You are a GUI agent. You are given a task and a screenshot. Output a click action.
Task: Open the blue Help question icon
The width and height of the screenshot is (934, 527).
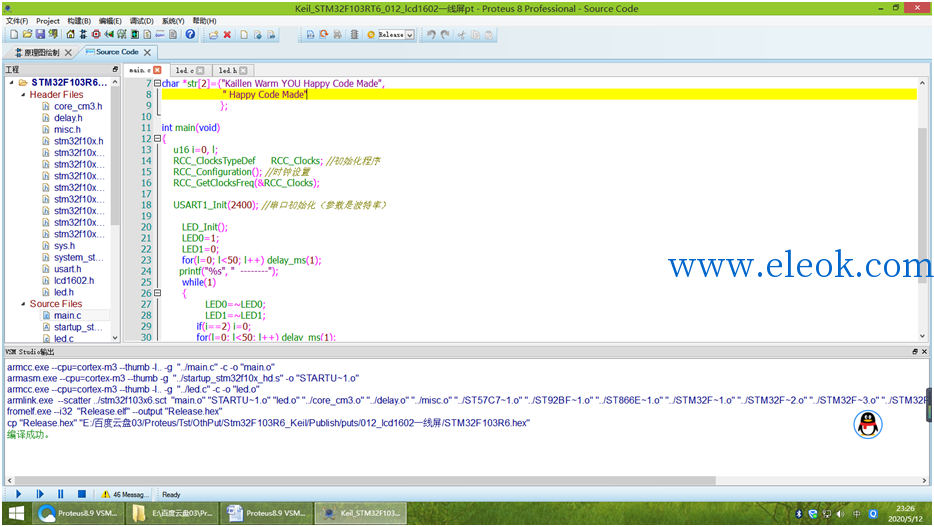[190, 35]
